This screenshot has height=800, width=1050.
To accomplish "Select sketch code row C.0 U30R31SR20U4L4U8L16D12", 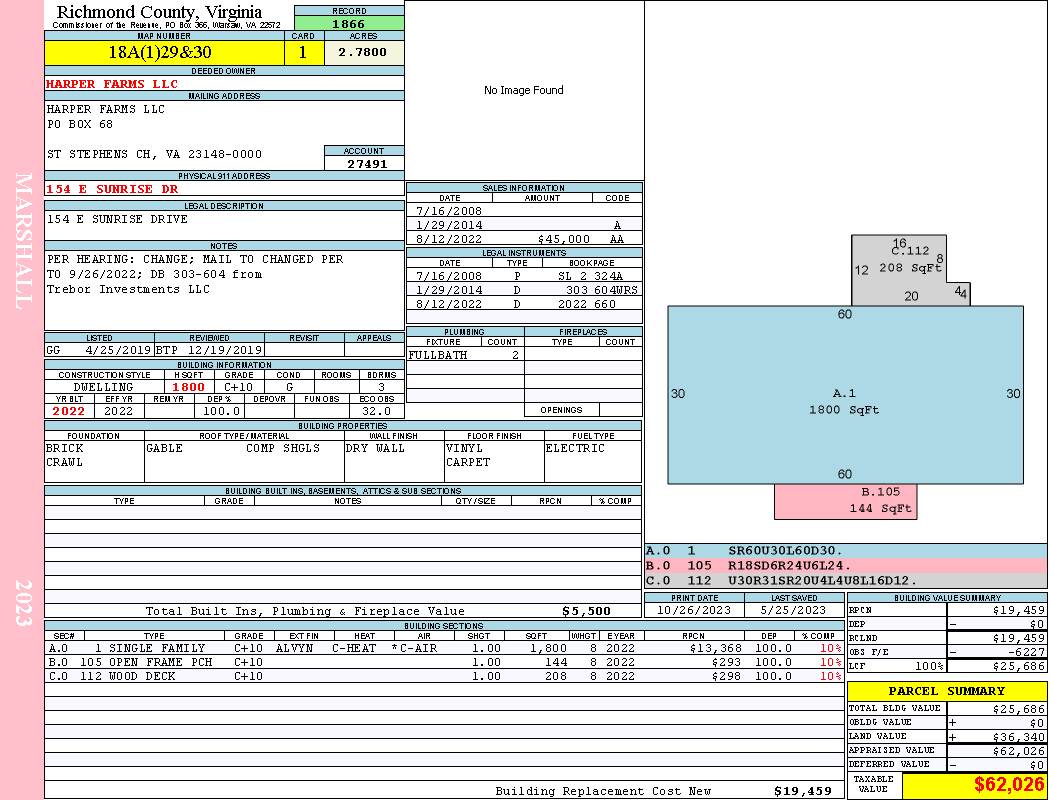I will coord(846,580).
